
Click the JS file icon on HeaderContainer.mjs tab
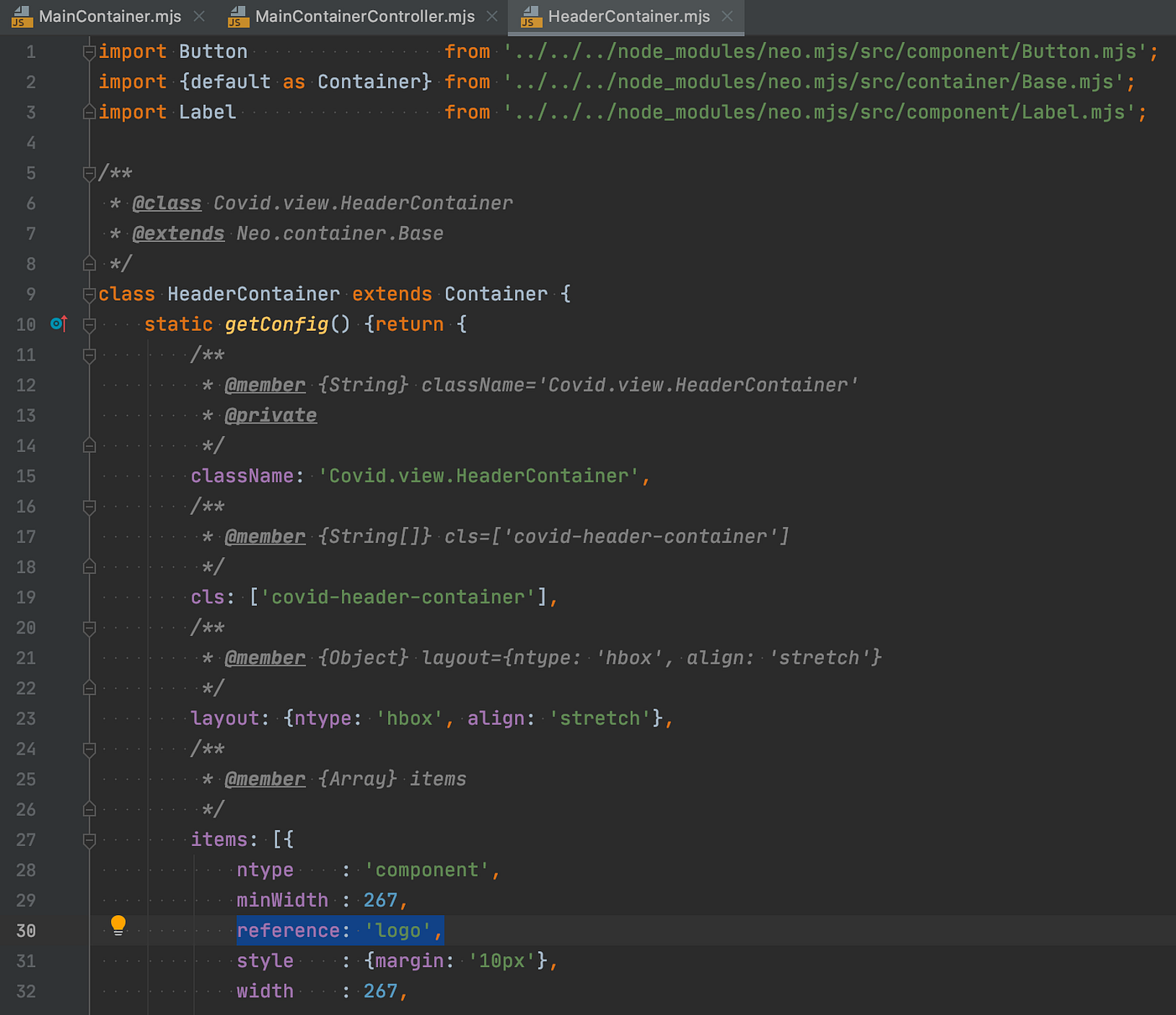click(530, 17)
